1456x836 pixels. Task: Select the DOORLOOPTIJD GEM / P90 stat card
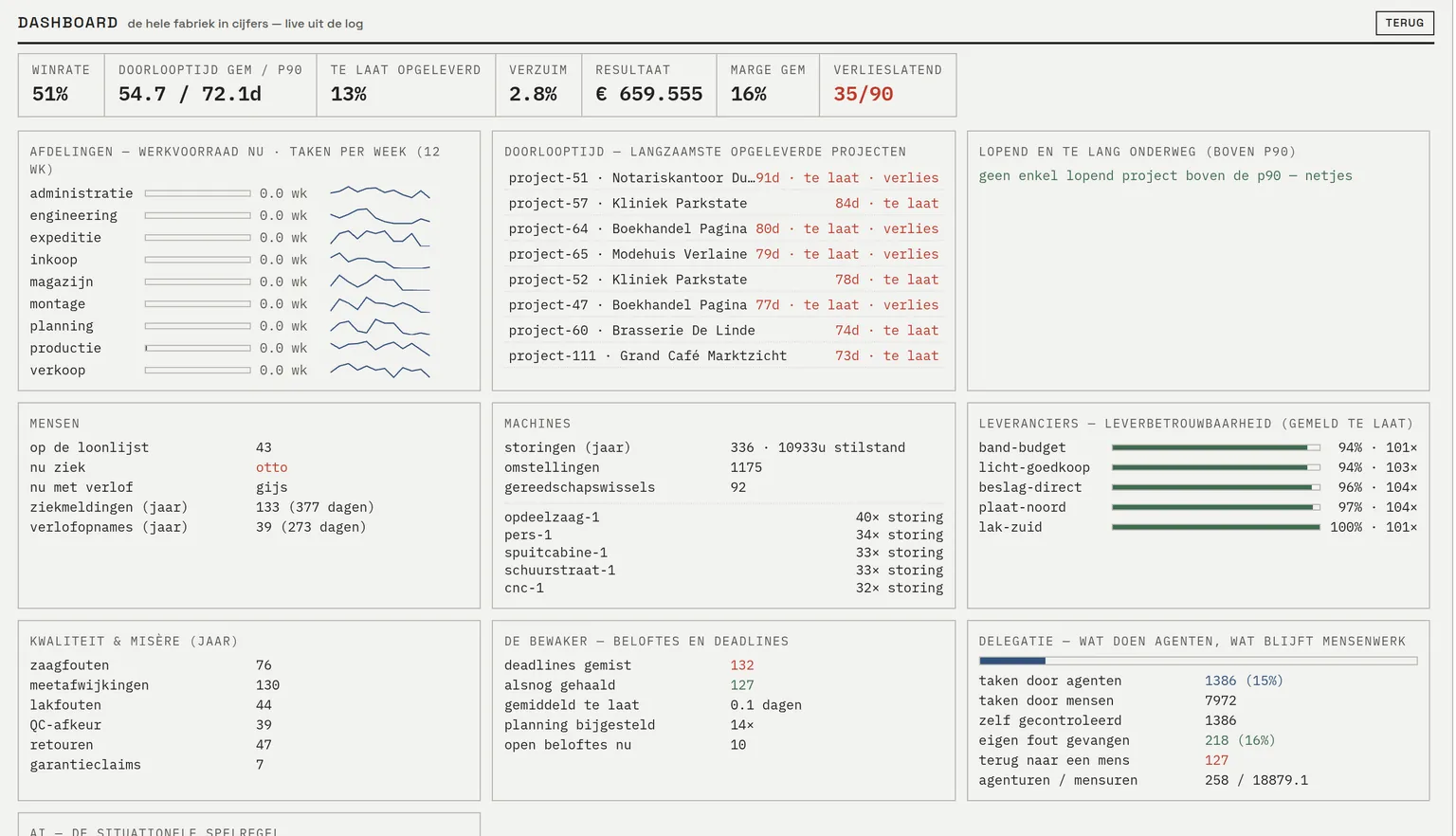pyautogui.click(x=210, y=84)
